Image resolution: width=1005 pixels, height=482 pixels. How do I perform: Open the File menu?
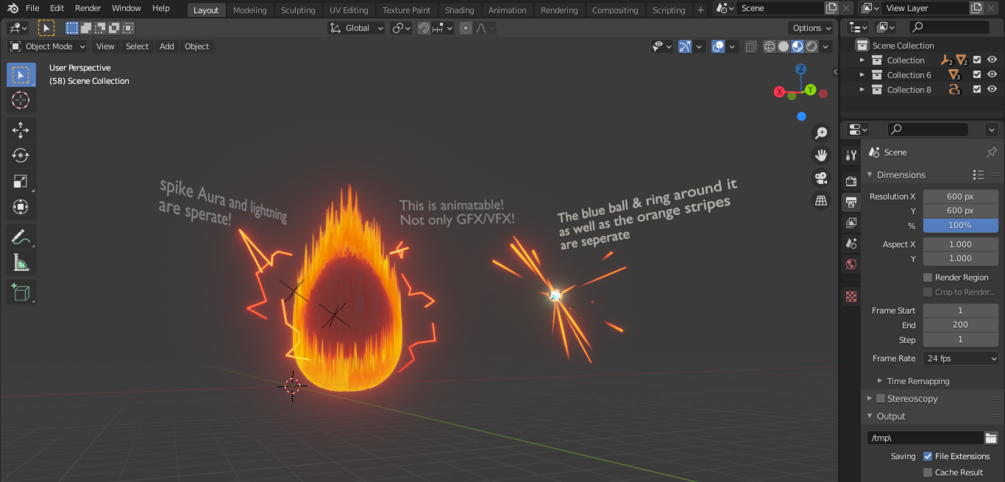pos(32,8)
